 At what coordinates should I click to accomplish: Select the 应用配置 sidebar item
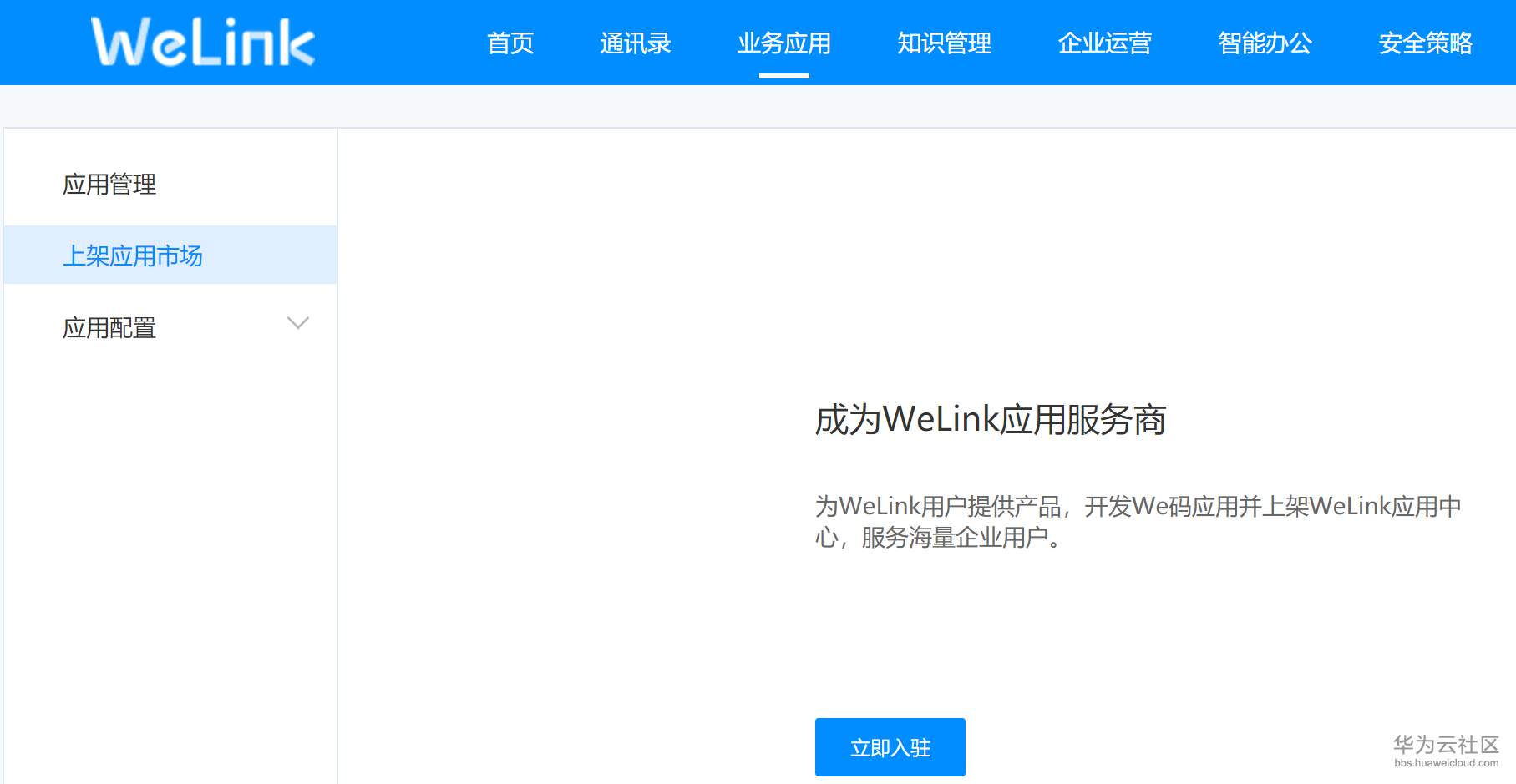tap(170, 327)
